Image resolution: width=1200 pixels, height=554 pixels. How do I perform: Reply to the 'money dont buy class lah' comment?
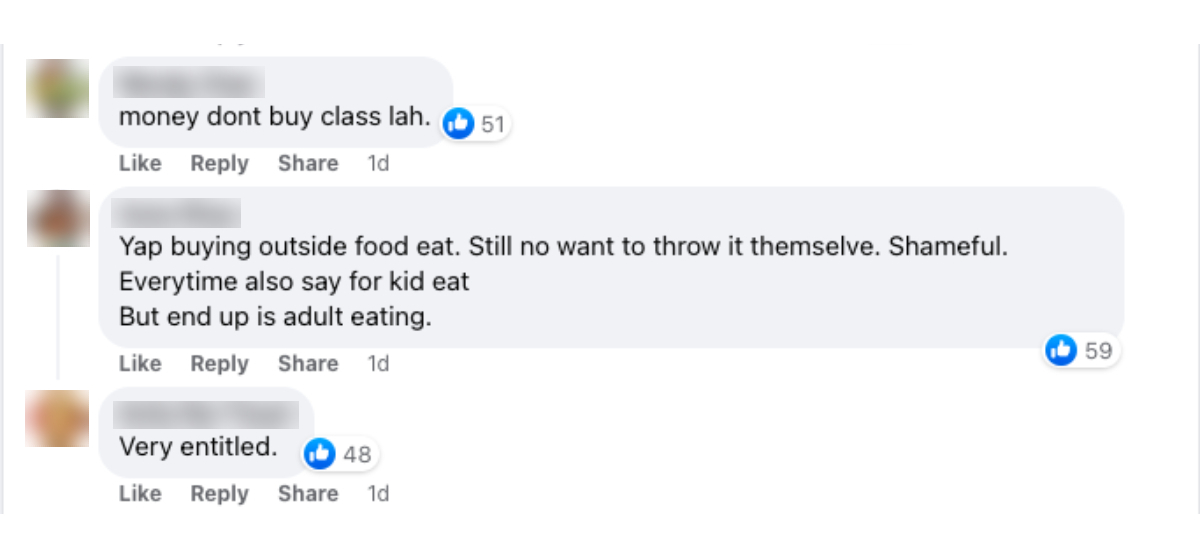[219, 163]
